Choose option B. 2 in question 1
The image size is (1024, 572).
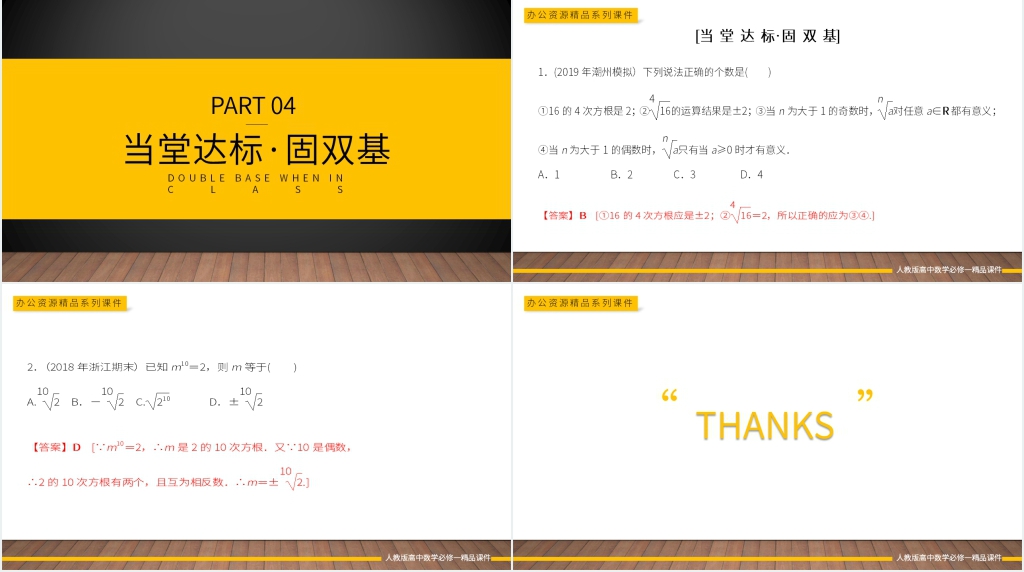[621, 174]
